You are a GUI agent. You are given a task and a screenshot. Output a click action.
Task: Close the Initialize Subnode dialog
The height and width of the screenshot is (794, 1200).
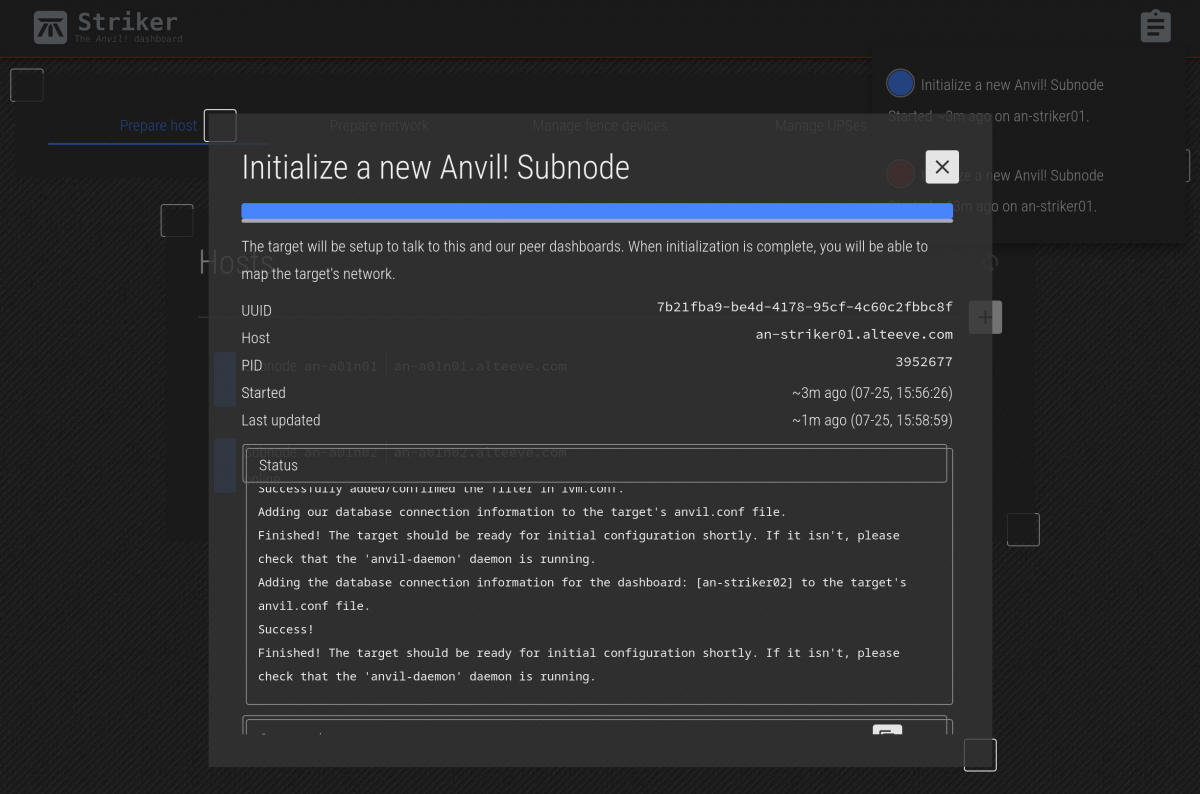[x=942, y=167]
